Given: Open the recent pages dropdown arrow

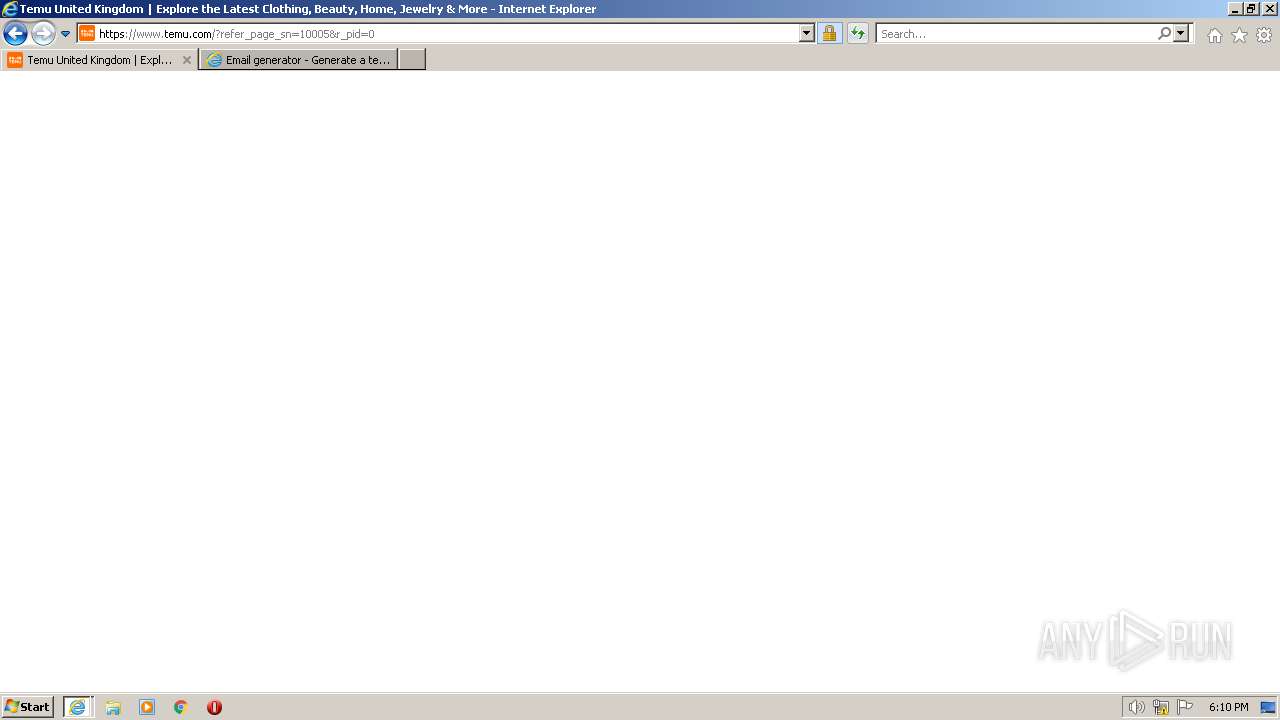Looking at the screenshot, I should [66, 34].
